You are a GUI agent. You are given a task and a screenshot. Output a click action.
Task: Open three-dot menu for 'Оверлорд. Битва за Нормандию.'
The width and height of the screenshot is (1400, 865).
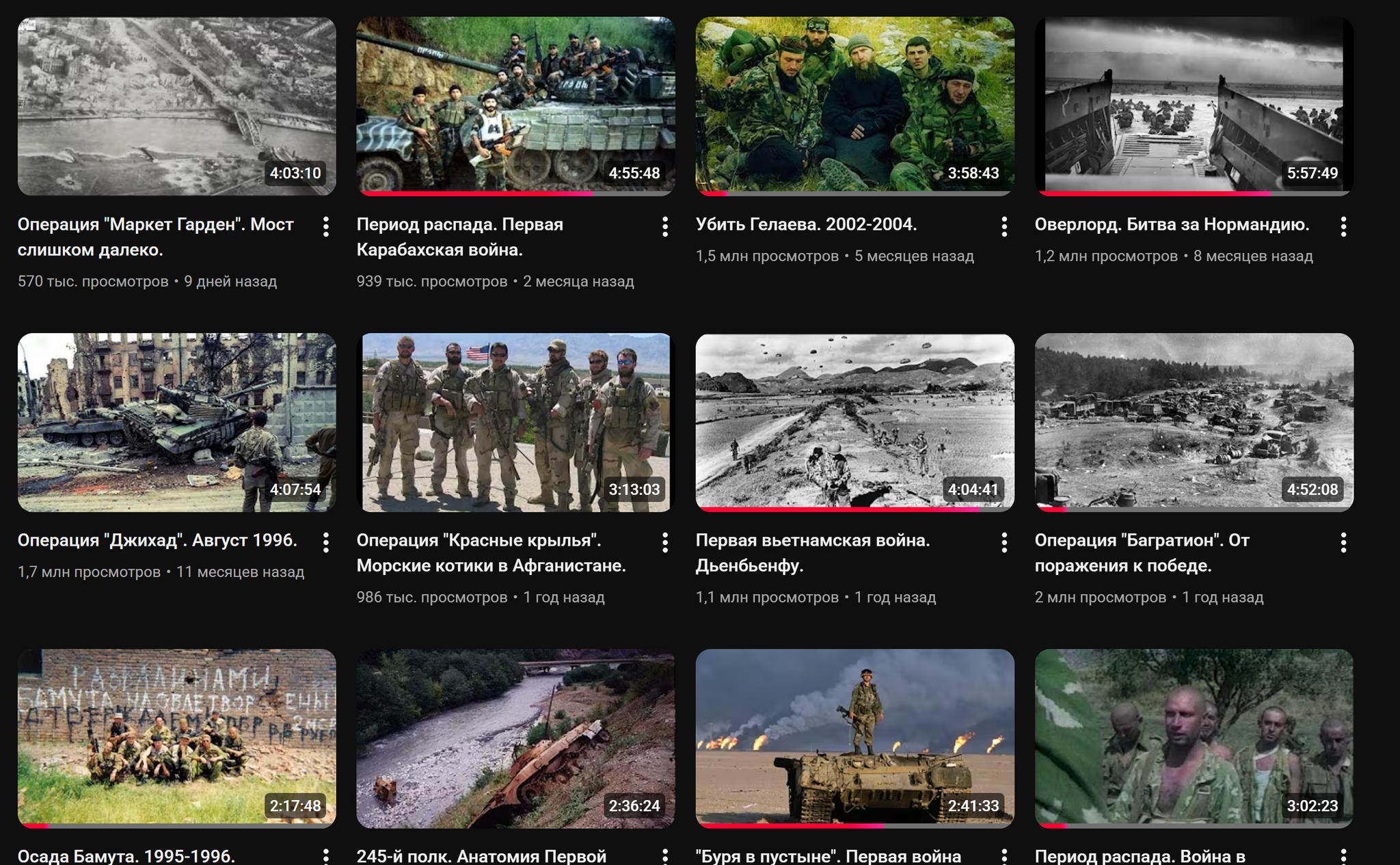tap(1343, 226)
